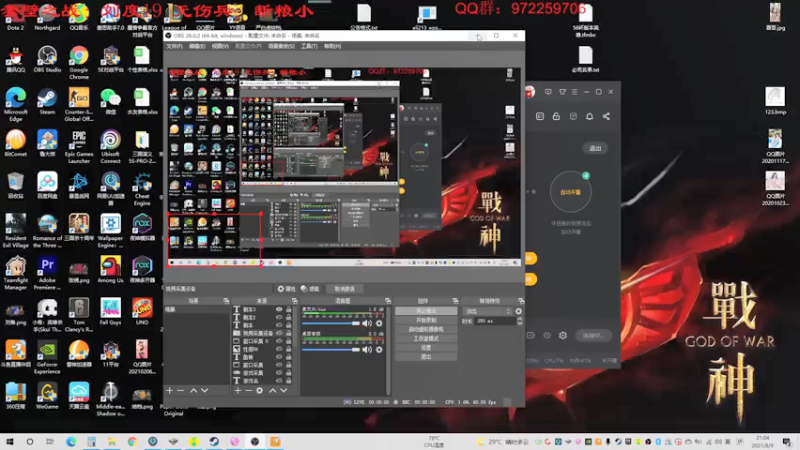Move source up with arrow icon

[272, 390]
